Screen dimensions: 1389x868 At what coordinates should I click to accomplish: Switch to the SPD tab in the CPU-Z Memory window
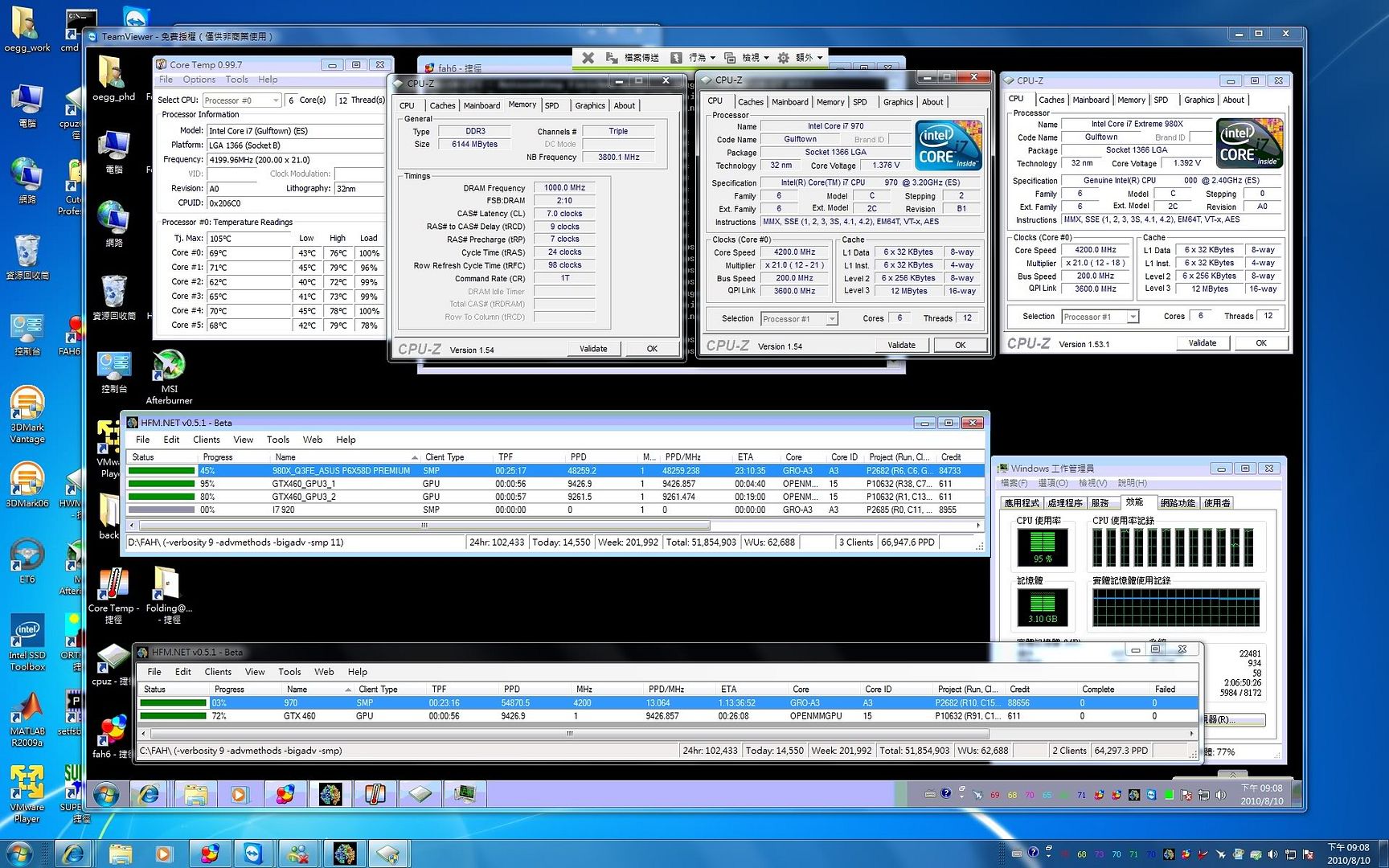click(551, 105)
